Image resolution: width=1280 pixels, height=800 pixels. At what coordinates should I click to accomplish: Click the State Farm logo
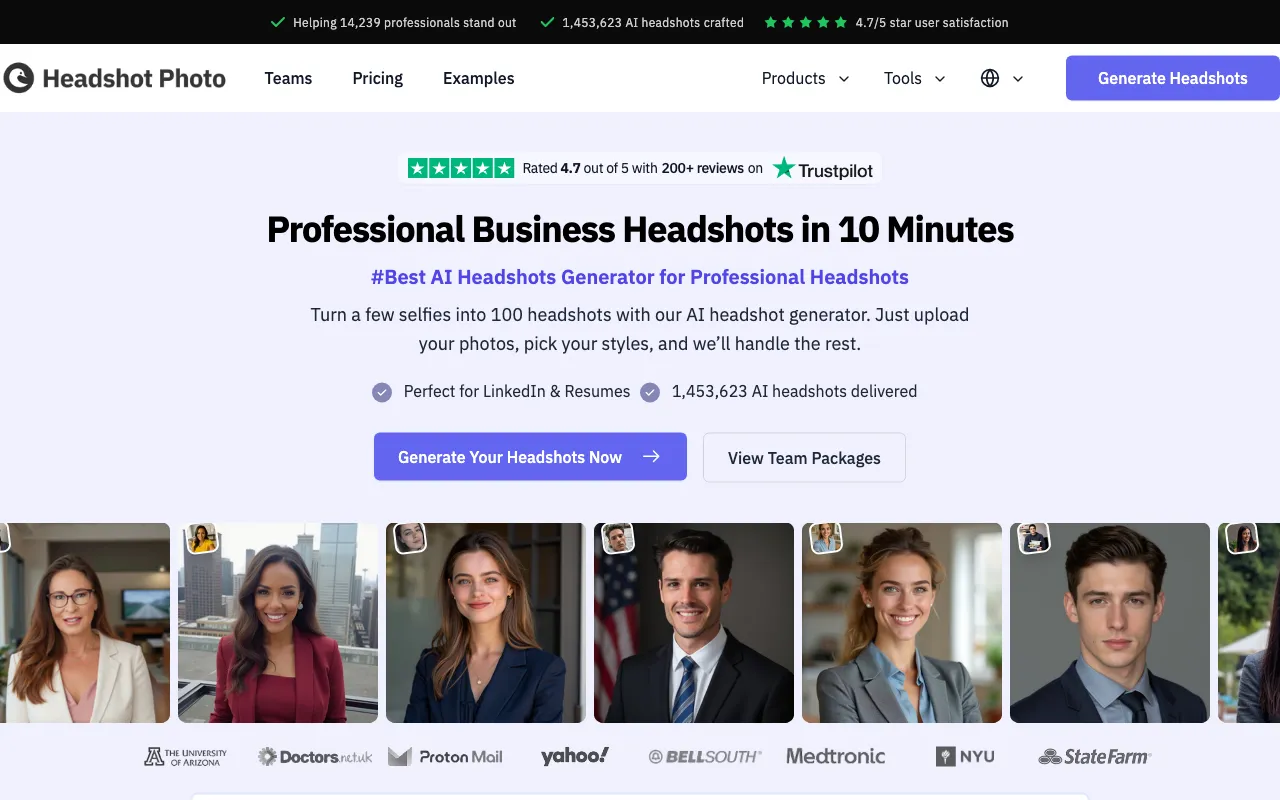click(1095, 757)
